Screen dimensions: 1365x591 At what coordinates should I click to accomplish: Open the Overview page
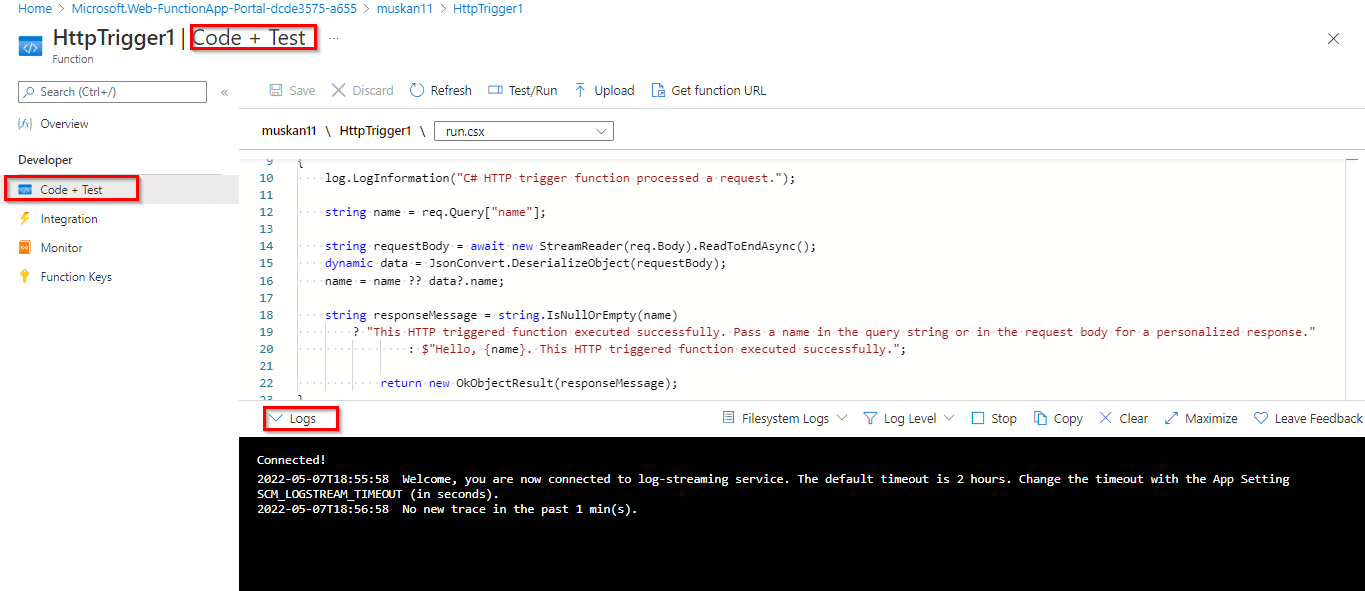[x=64, y=124]
